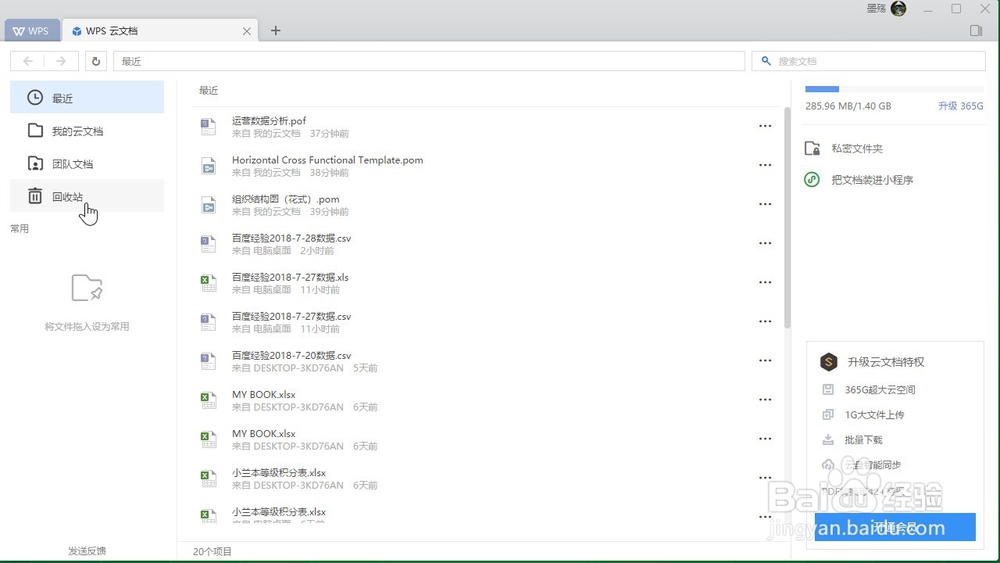Click the 1G大文件上传 copy icon
This screenshot has width=1000, height=563.
tap(828, 414)
